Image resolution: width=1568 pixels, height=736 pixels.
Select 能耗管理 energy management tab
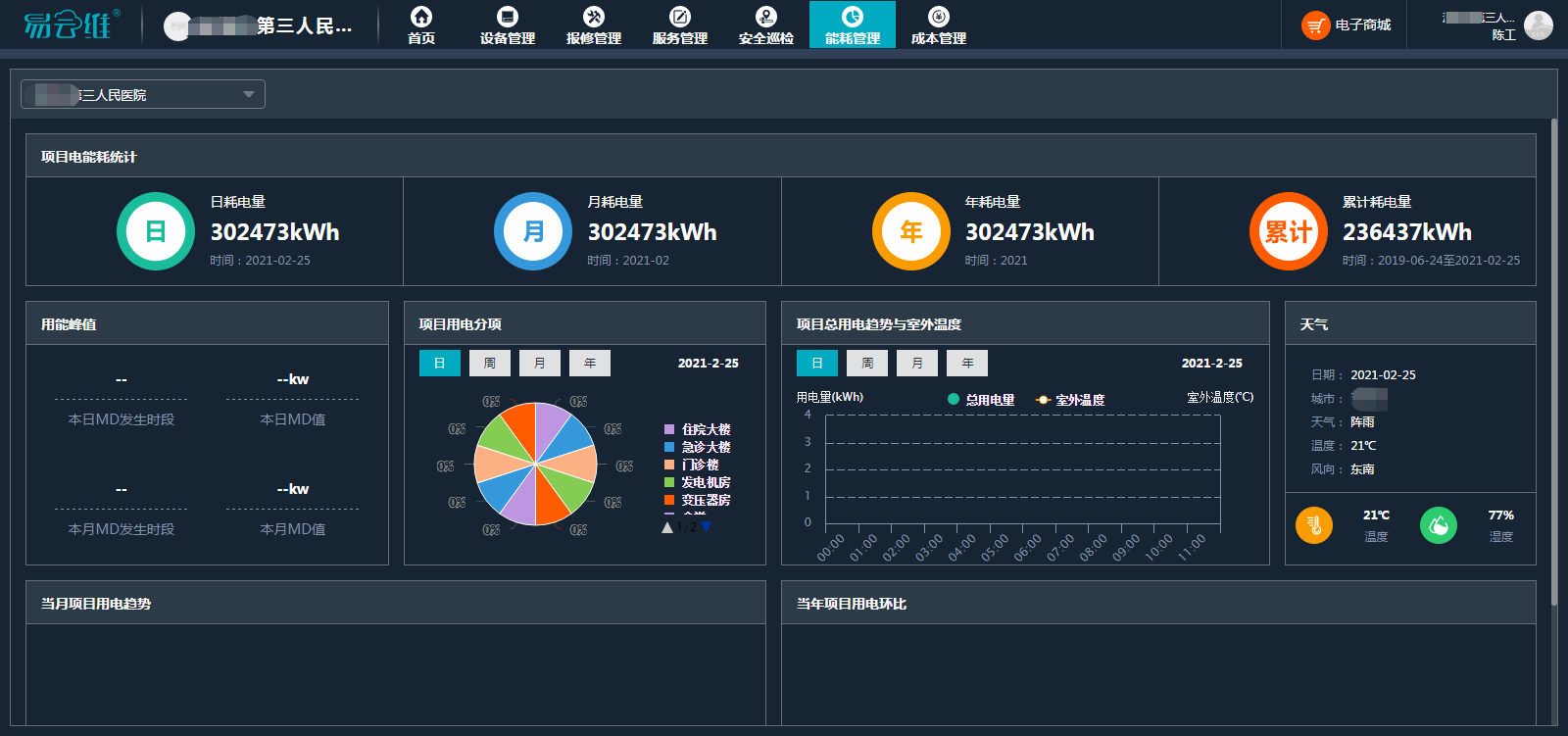tap(852, 25)
